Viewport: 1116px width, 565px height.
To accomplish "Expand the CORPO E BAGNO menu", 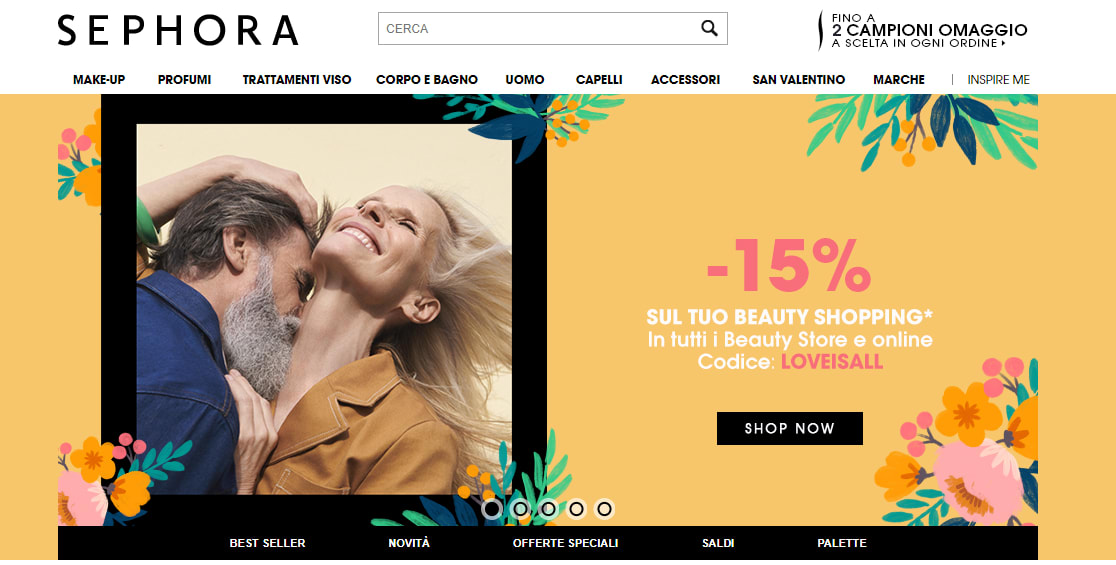I will pyautogui.click(x=427, y=80).
